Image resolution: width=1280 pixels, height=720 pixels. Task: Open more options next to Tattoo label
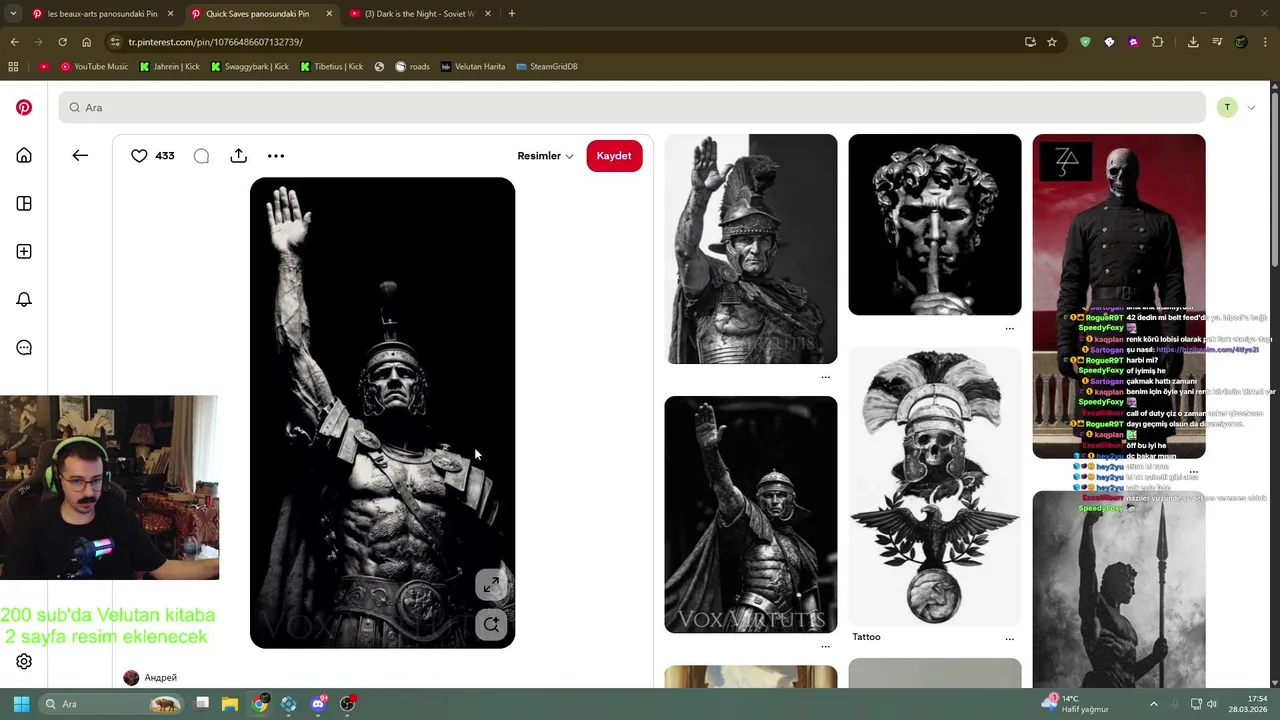(1009, 638)
